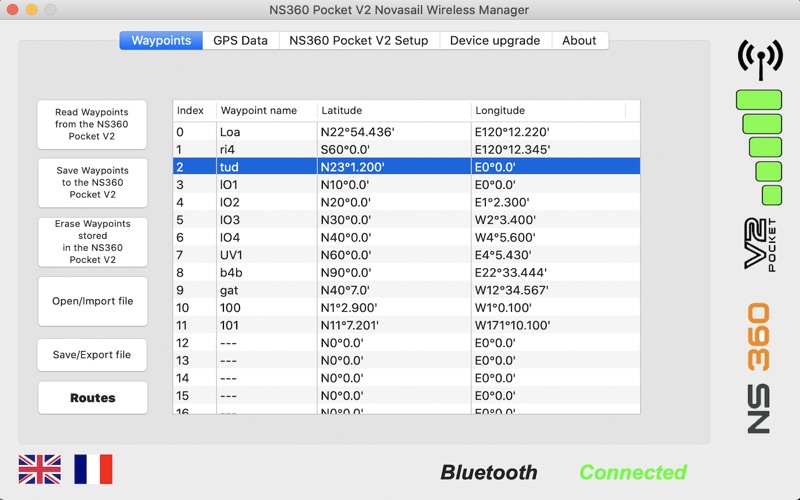This screenshot has width=800, height=500.
Task: Click latitude N11°7.201'
Action: click(x=349, y=326)
